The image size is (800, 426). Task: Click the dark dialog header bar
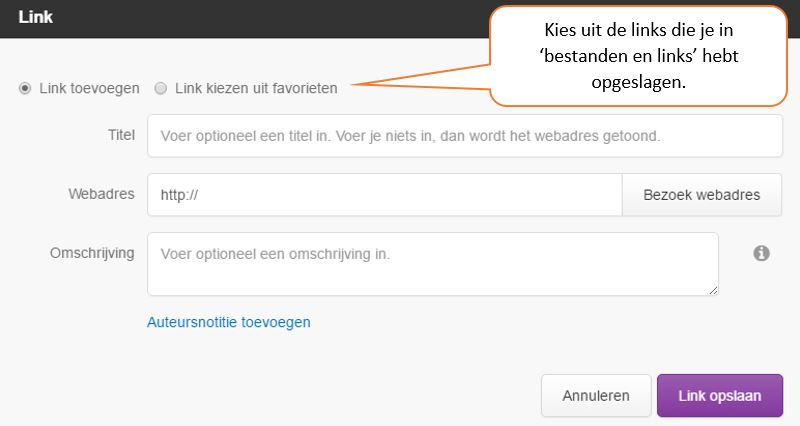[245, 19]
